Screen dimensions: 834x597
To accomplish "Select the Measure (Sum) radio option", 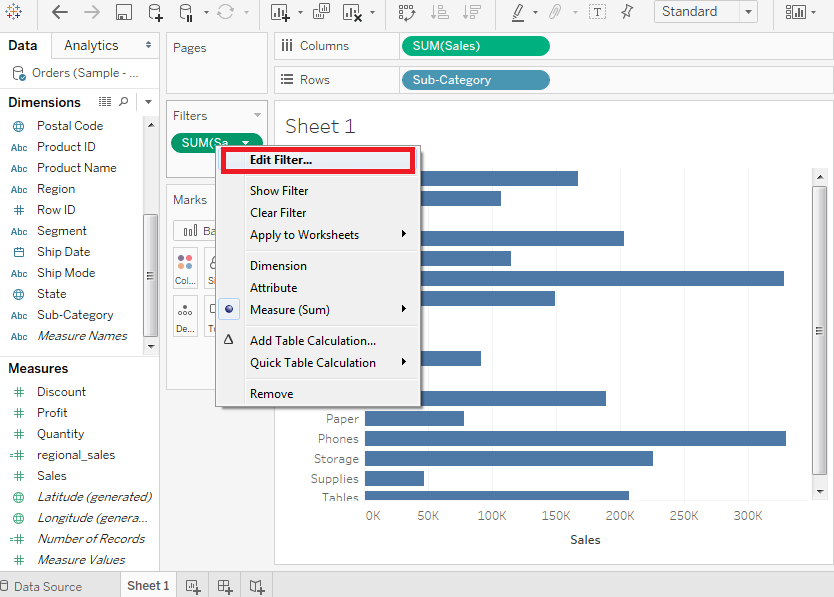I will pos(290,310).
